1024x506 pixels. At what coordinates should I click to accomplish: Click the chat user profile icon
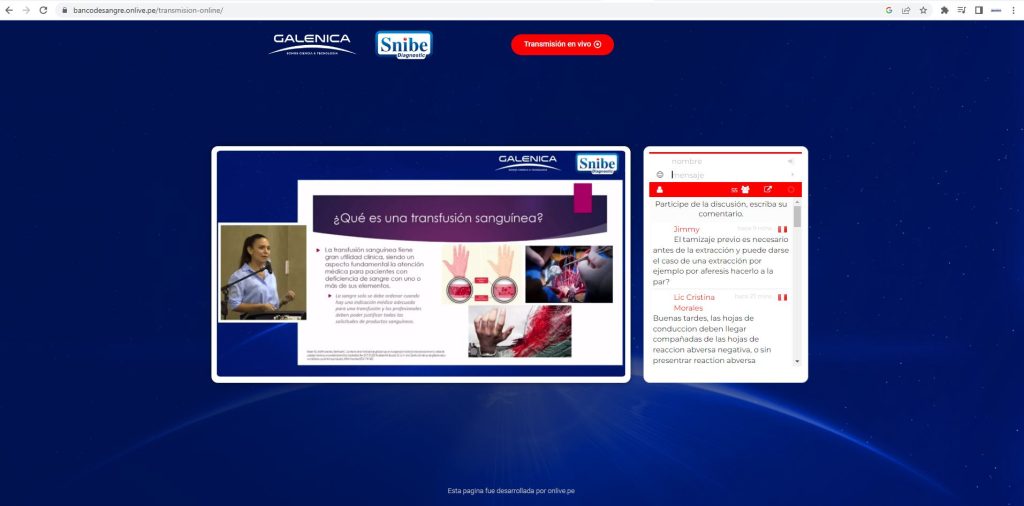660,190
